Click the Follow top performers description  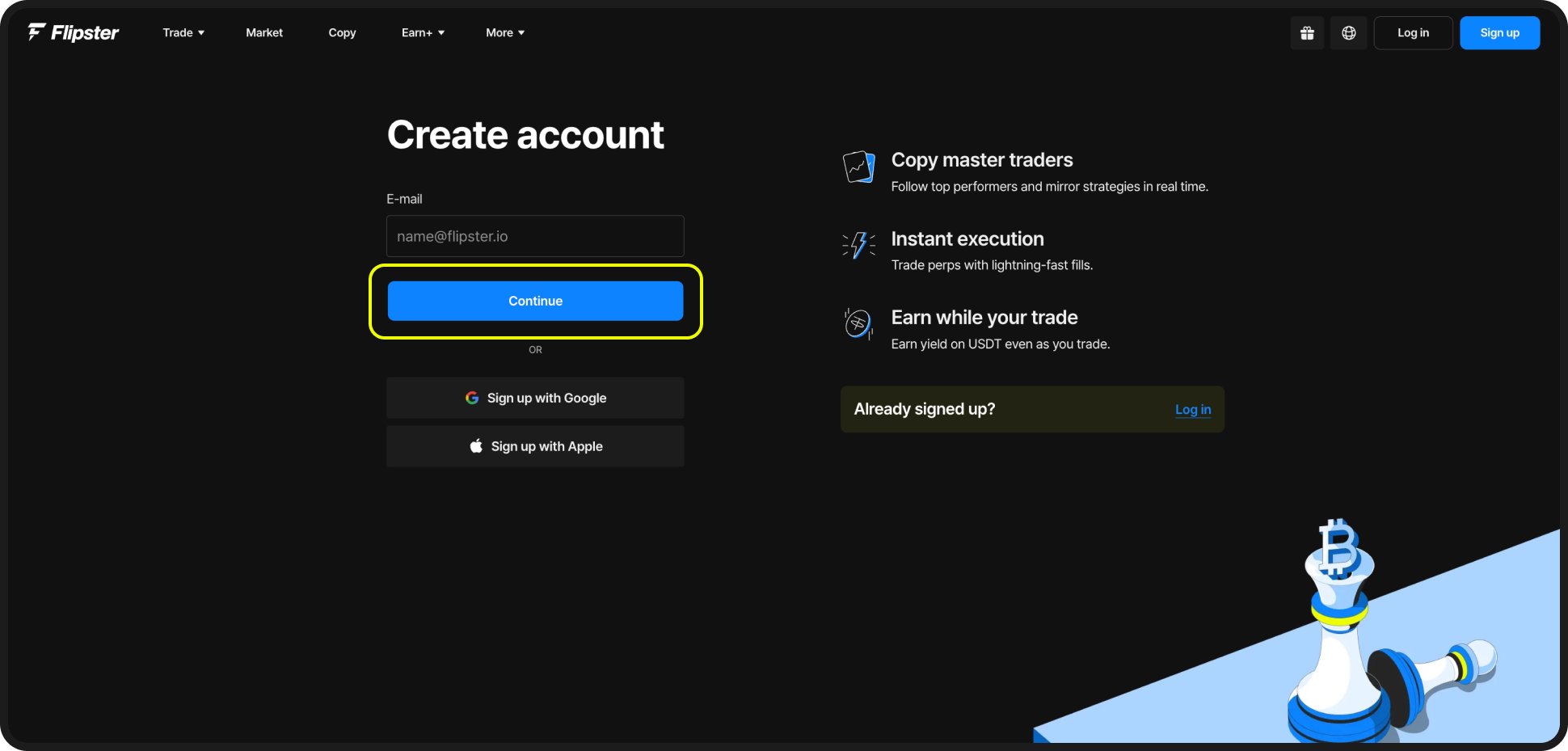tap(1050, 187)
